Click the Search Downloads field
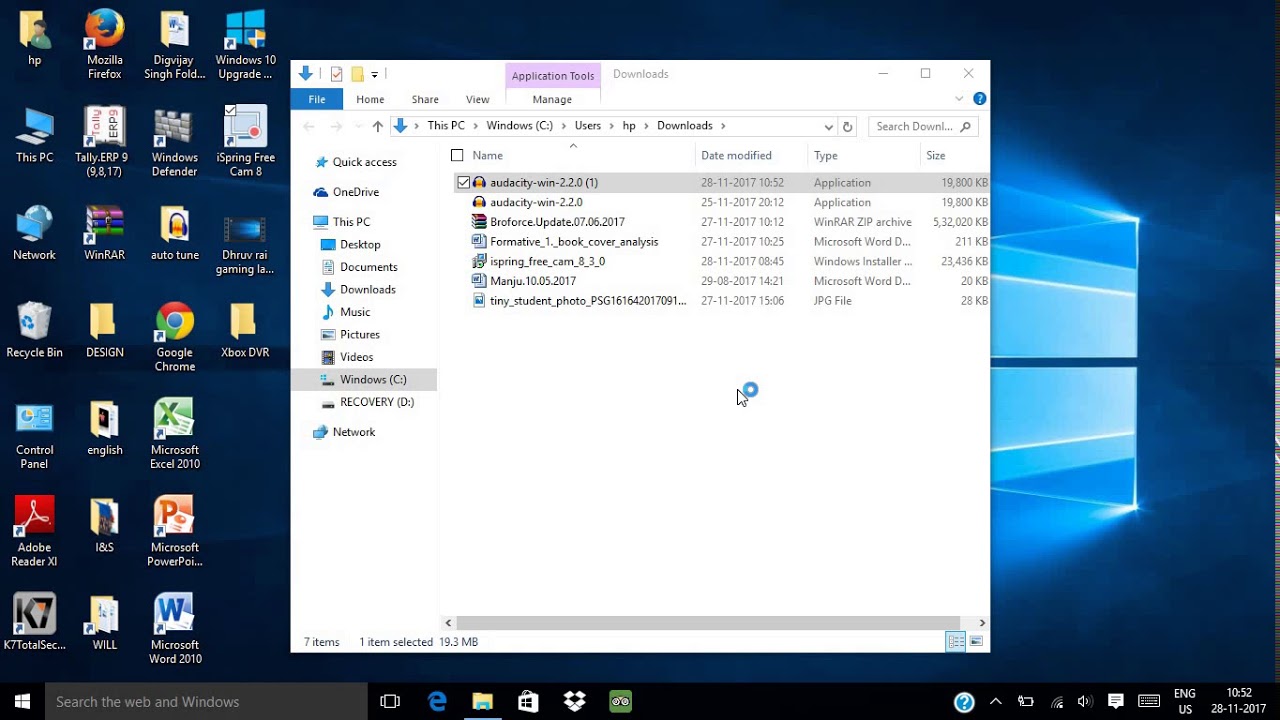Viewport: 1280px width, 720px height. (x=922, y=126)
